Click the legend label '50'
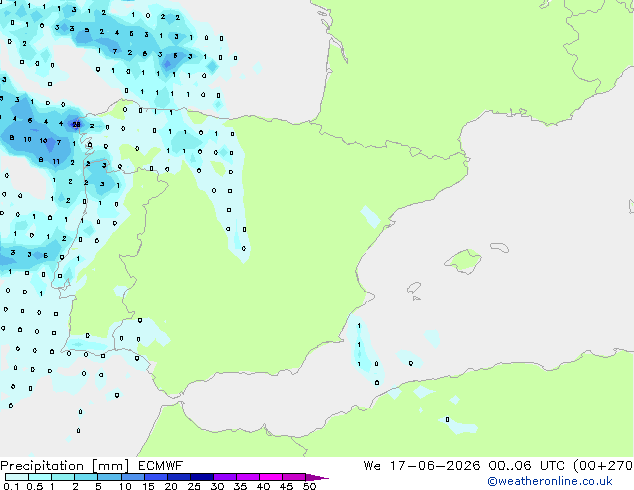 [309, 486]
